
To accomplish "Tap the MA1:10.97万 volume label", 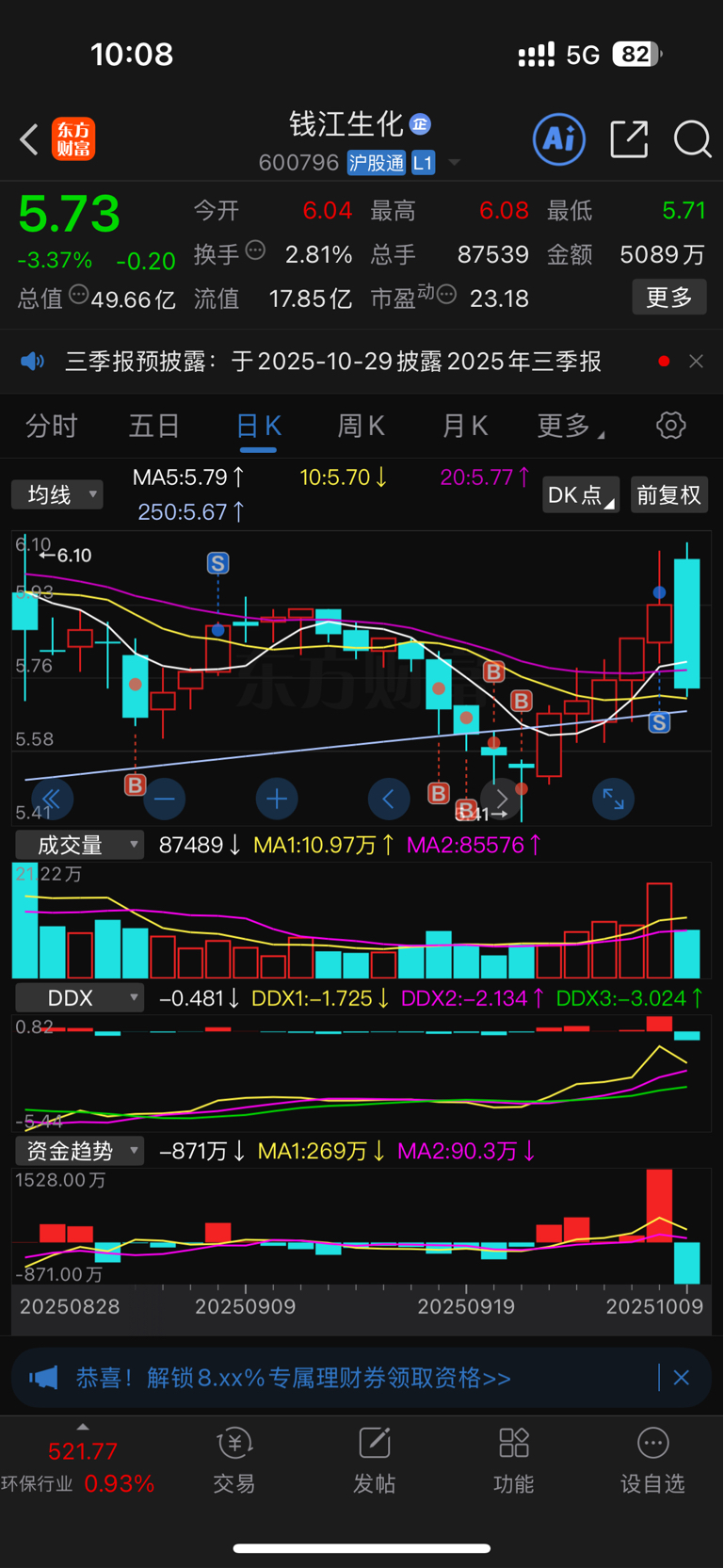I will coord(325,845).
